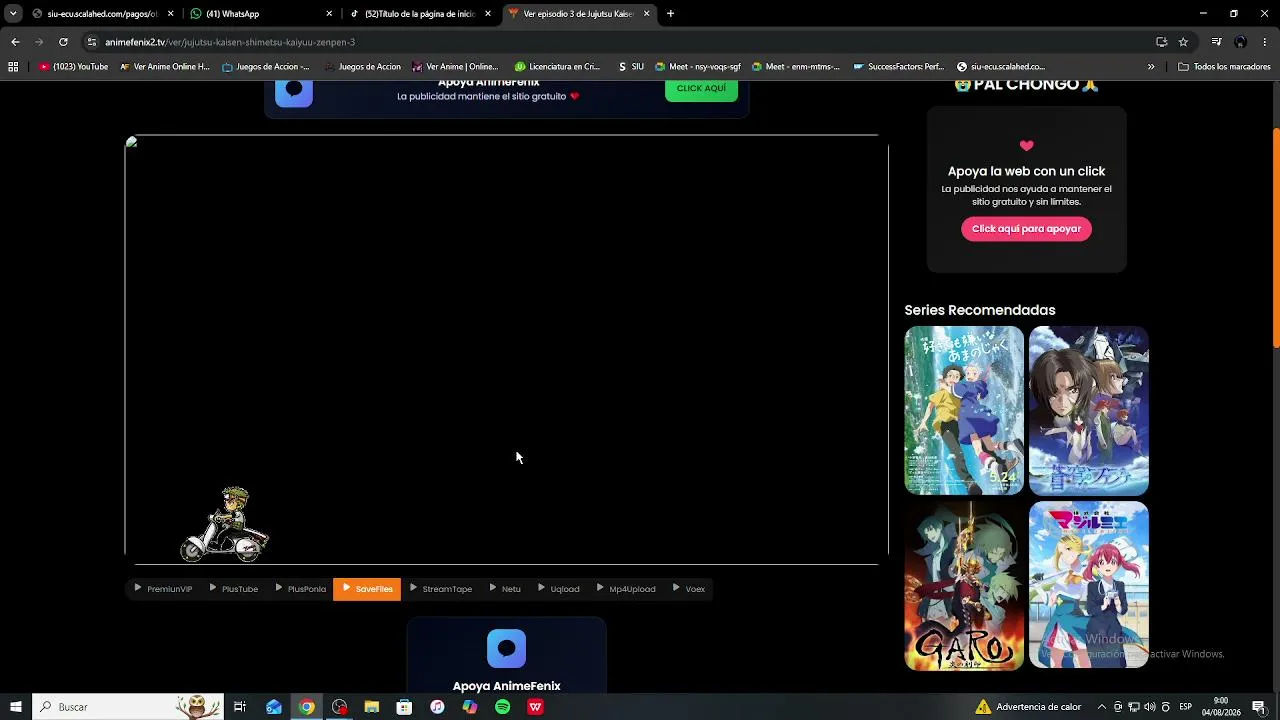The height and width of the screenshot is (720, 1280).
Task: Open the top-left recommended series poster
Action: [964, 411]
